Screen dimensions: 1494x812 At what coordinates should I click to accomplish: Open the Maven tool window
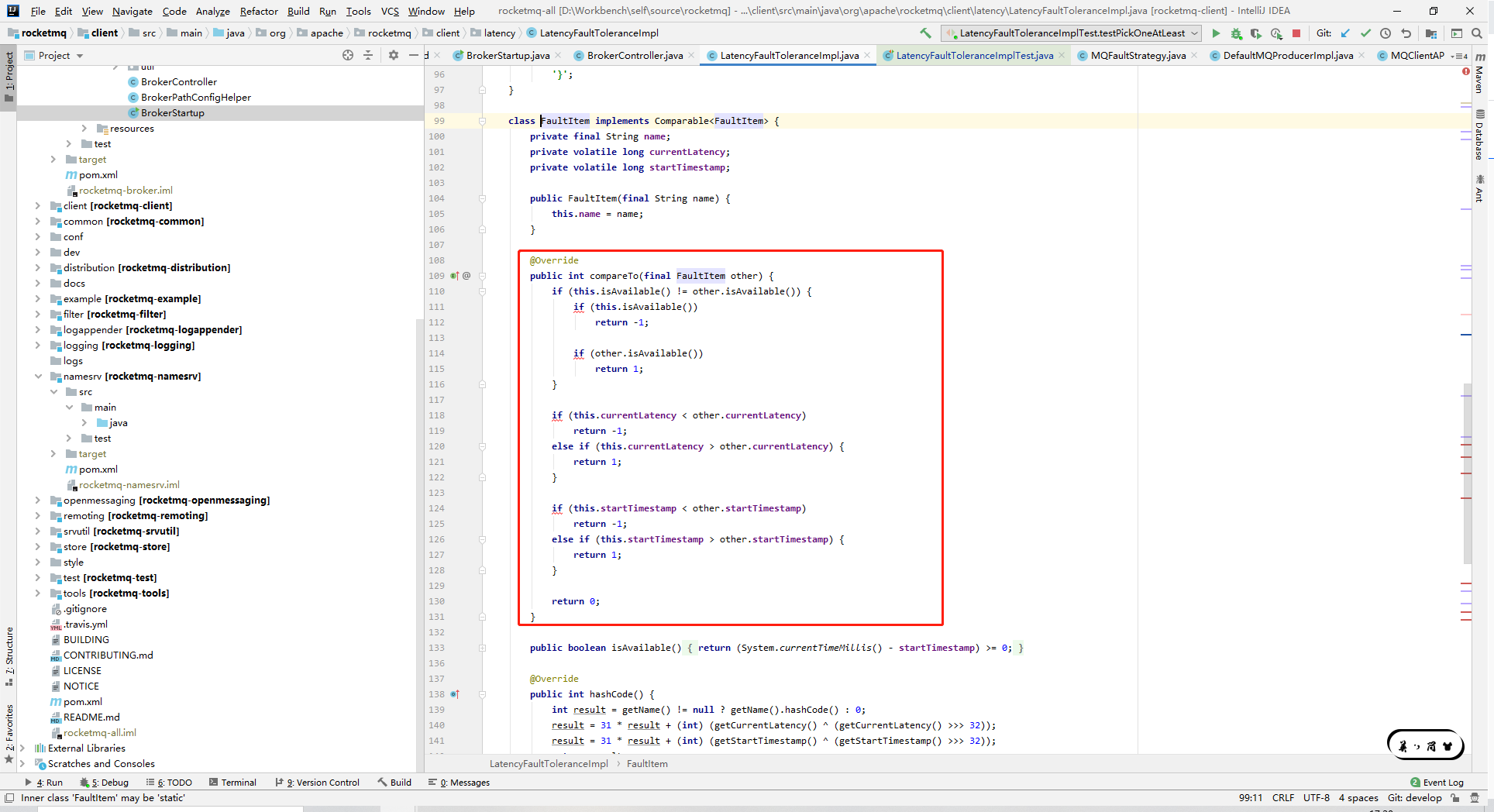[x=1480, y=74]
